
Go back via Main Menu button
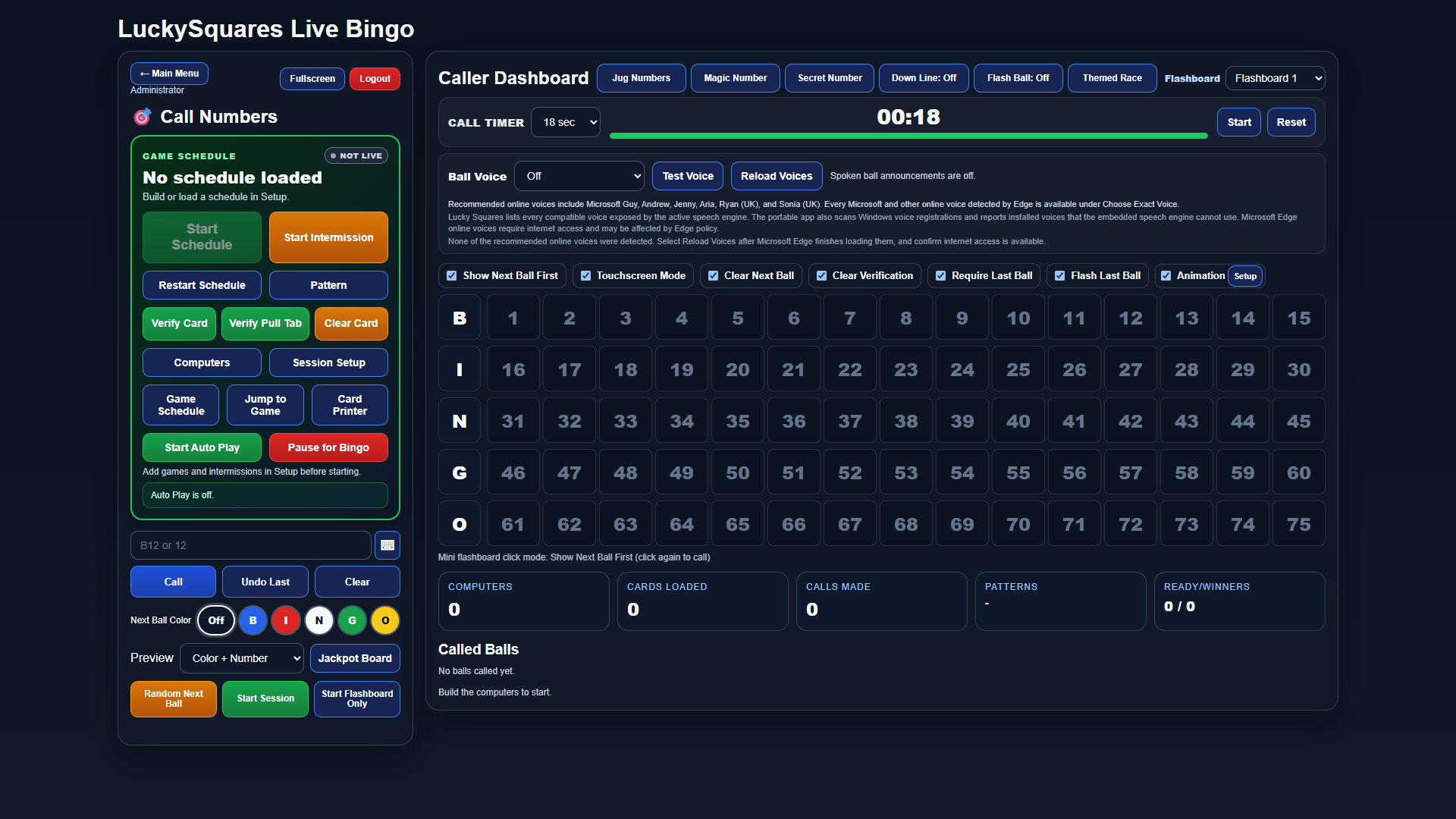(169, 74)
